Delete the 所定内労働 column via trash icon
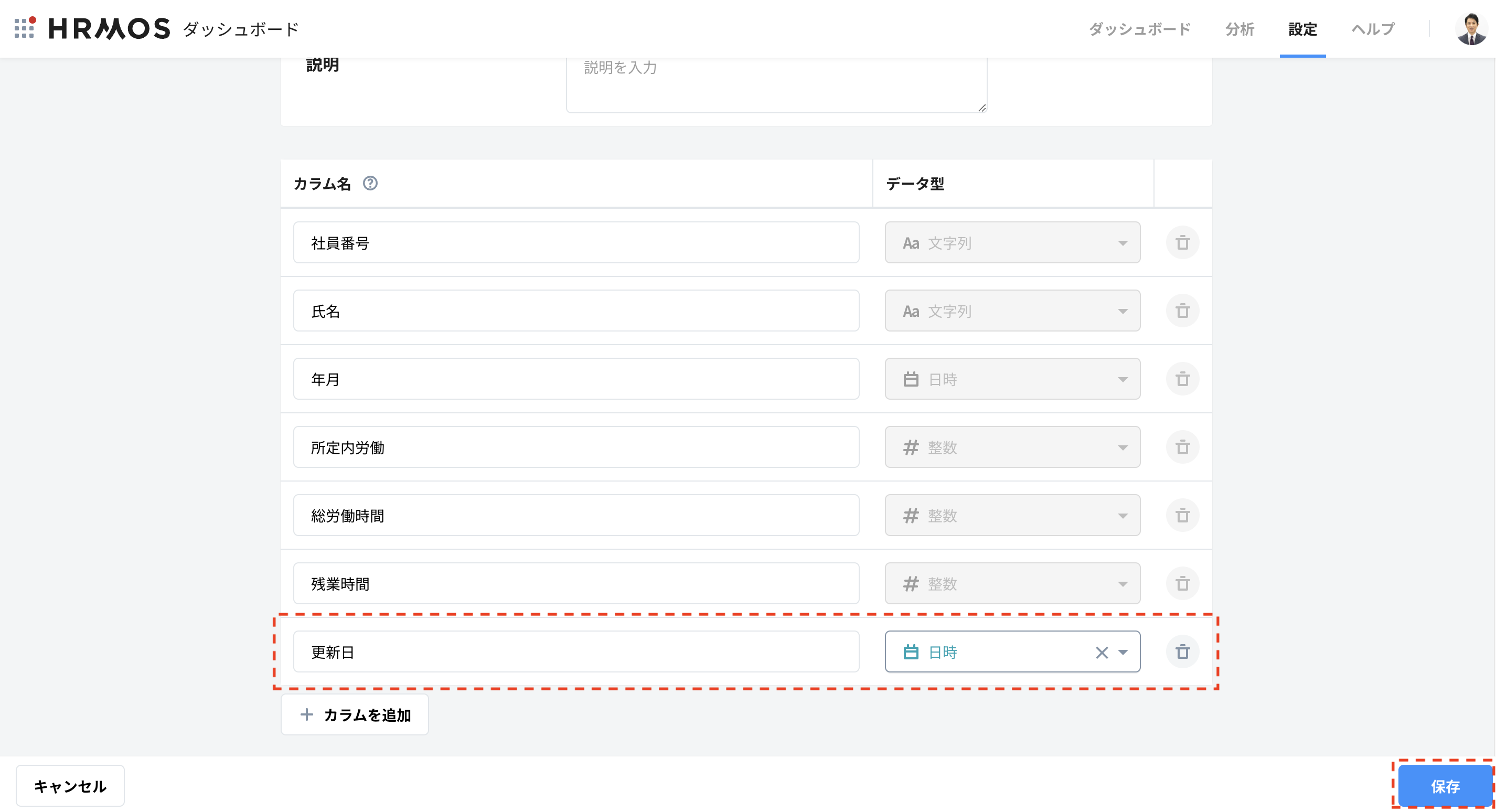This screenshot has width=1496, height=812. click(1182, 447)
